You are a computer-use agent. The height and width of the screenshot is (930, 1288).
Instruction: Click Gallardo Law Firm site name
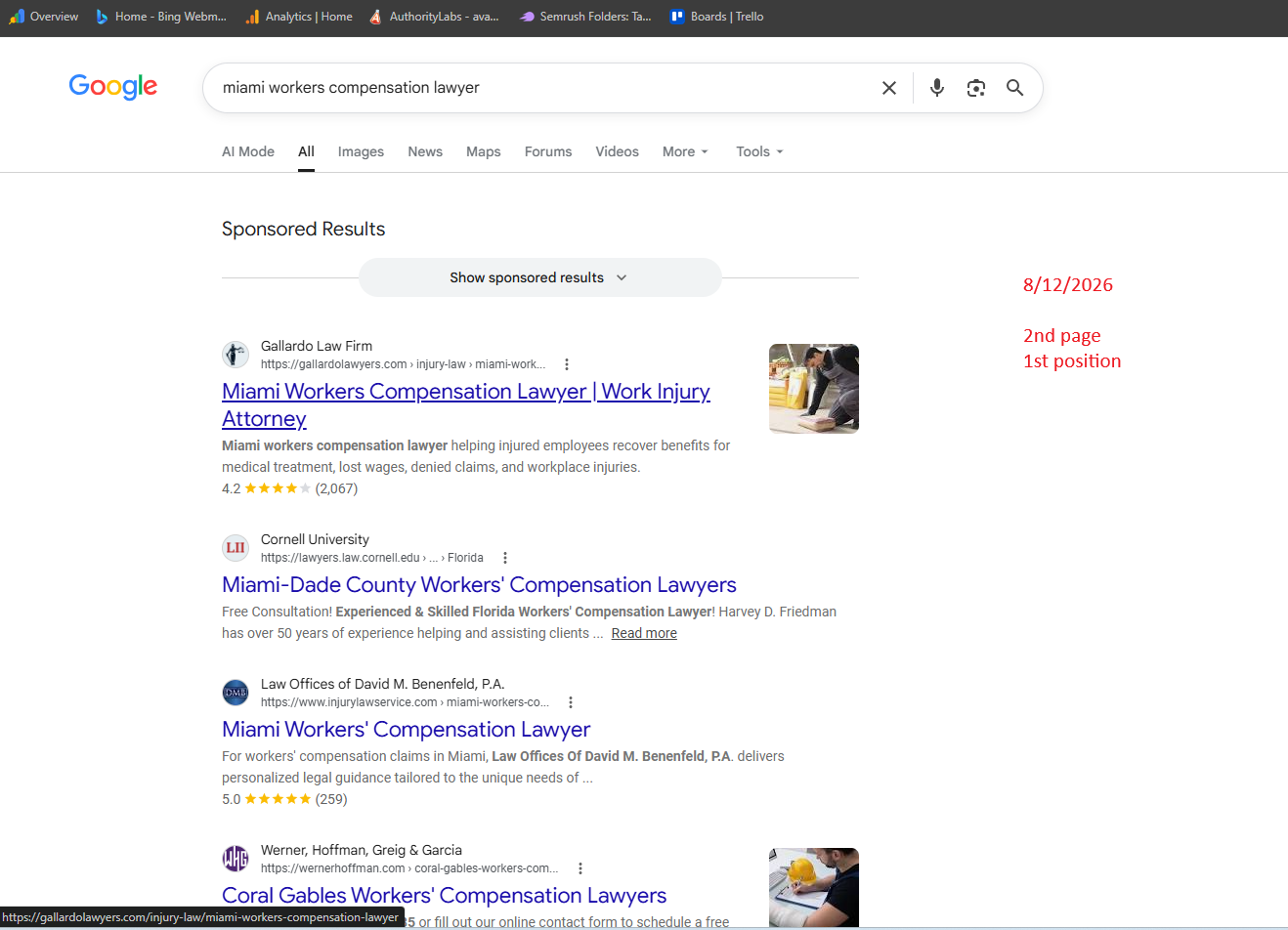point(317,346)
